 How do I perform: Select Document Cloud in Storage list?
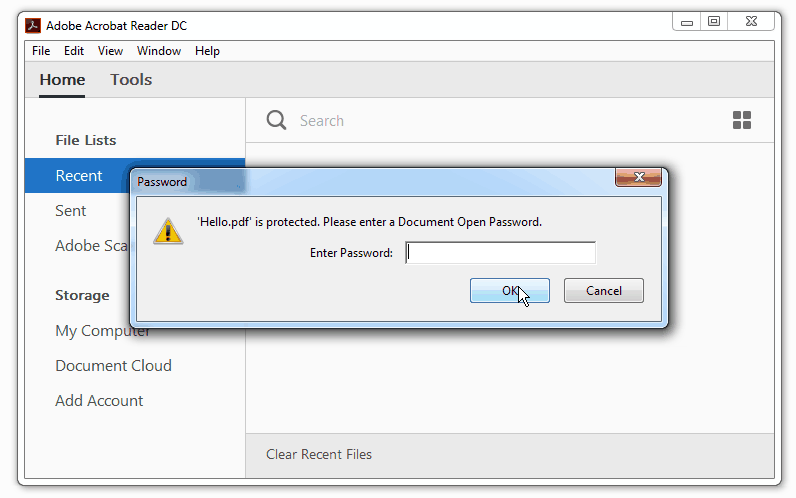point(113,366)
